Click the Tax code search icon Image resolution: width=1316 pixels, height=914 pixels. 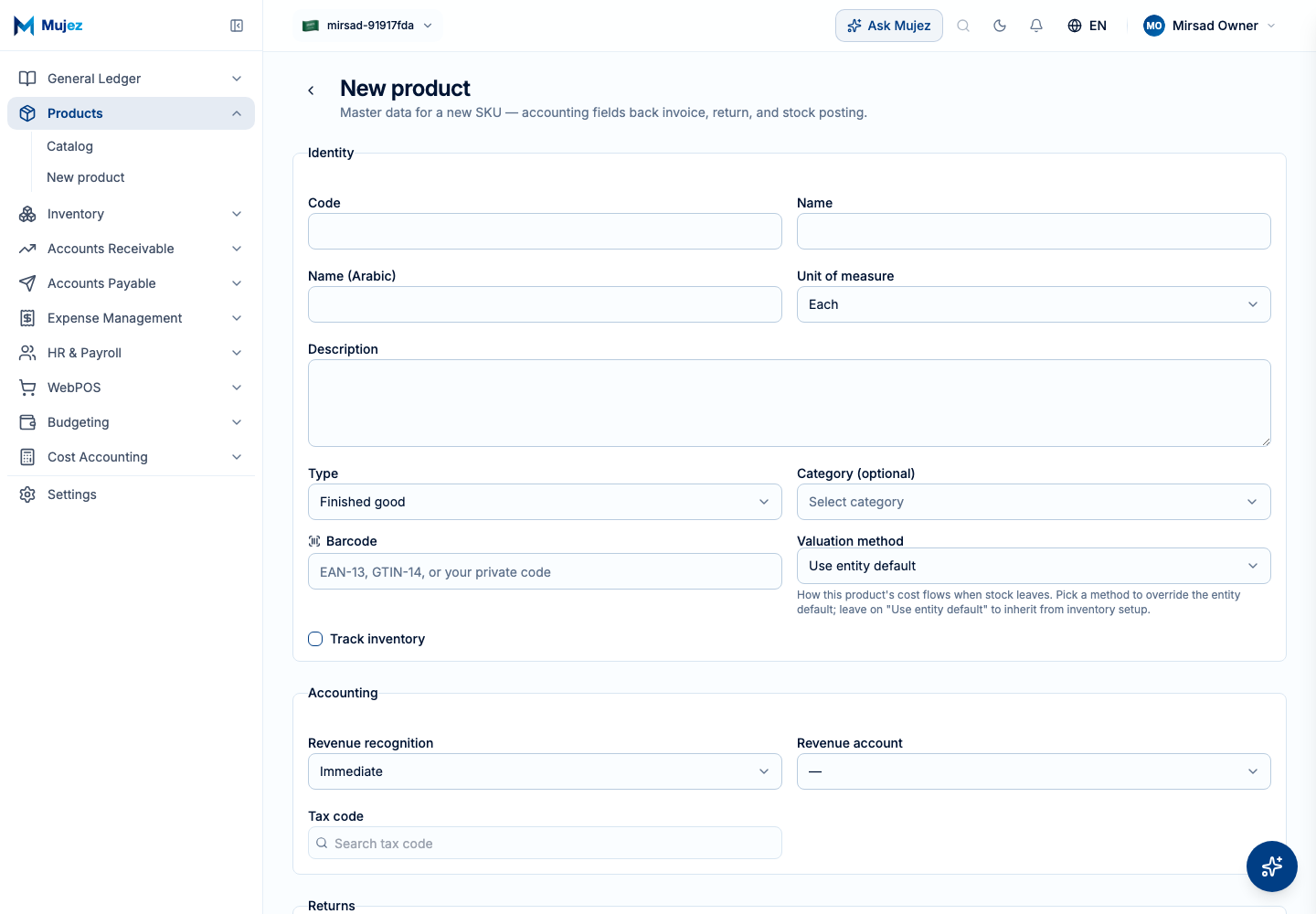[x=322, y=844]
